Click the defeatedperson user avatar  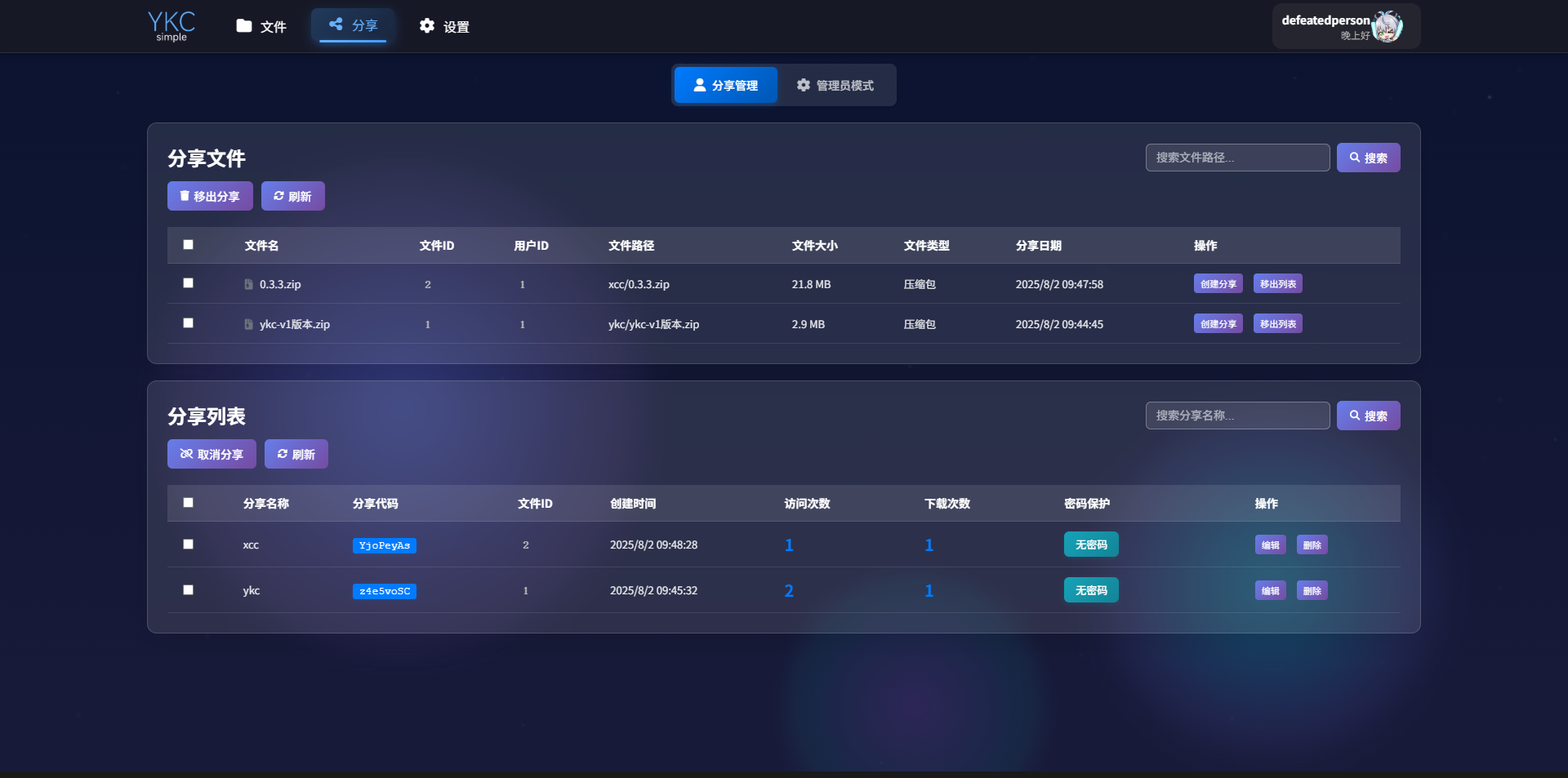point(1387,27)
